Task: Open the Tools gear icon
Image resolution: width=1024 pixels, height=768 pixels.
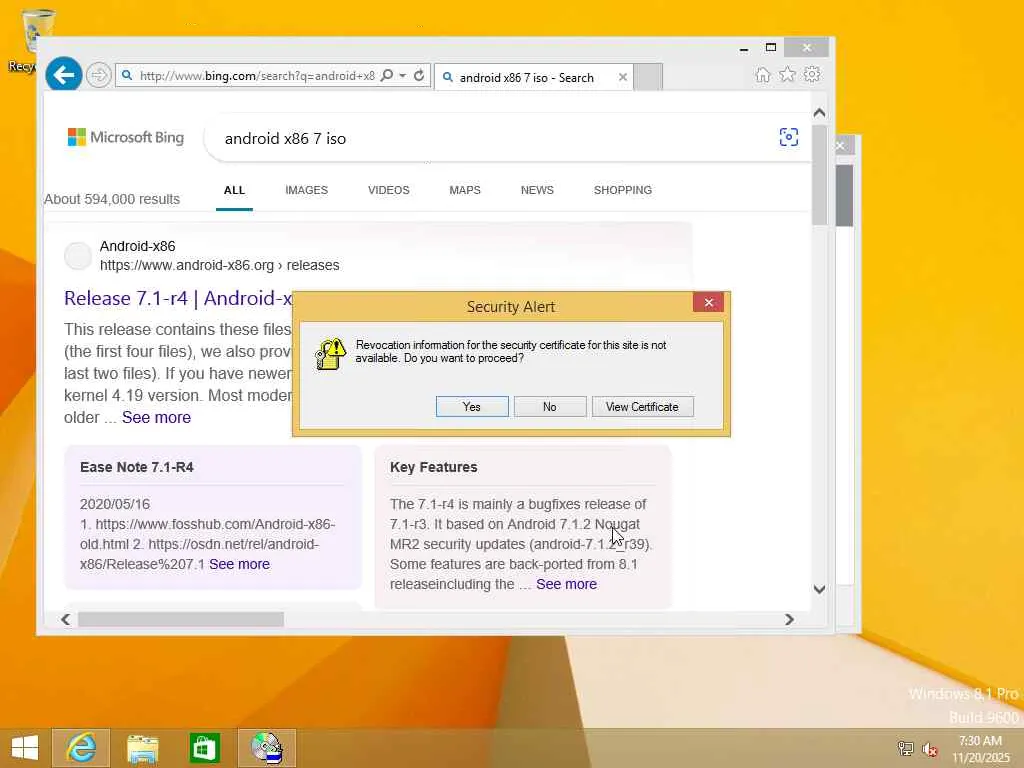Action: click(x=812, y=74)
